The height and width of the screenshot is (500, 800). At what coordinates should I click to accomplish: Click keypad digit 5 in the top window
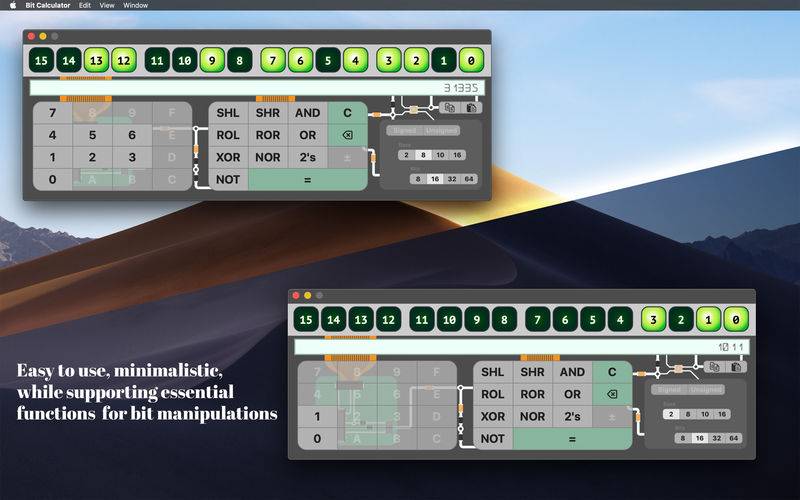point(92,135)
